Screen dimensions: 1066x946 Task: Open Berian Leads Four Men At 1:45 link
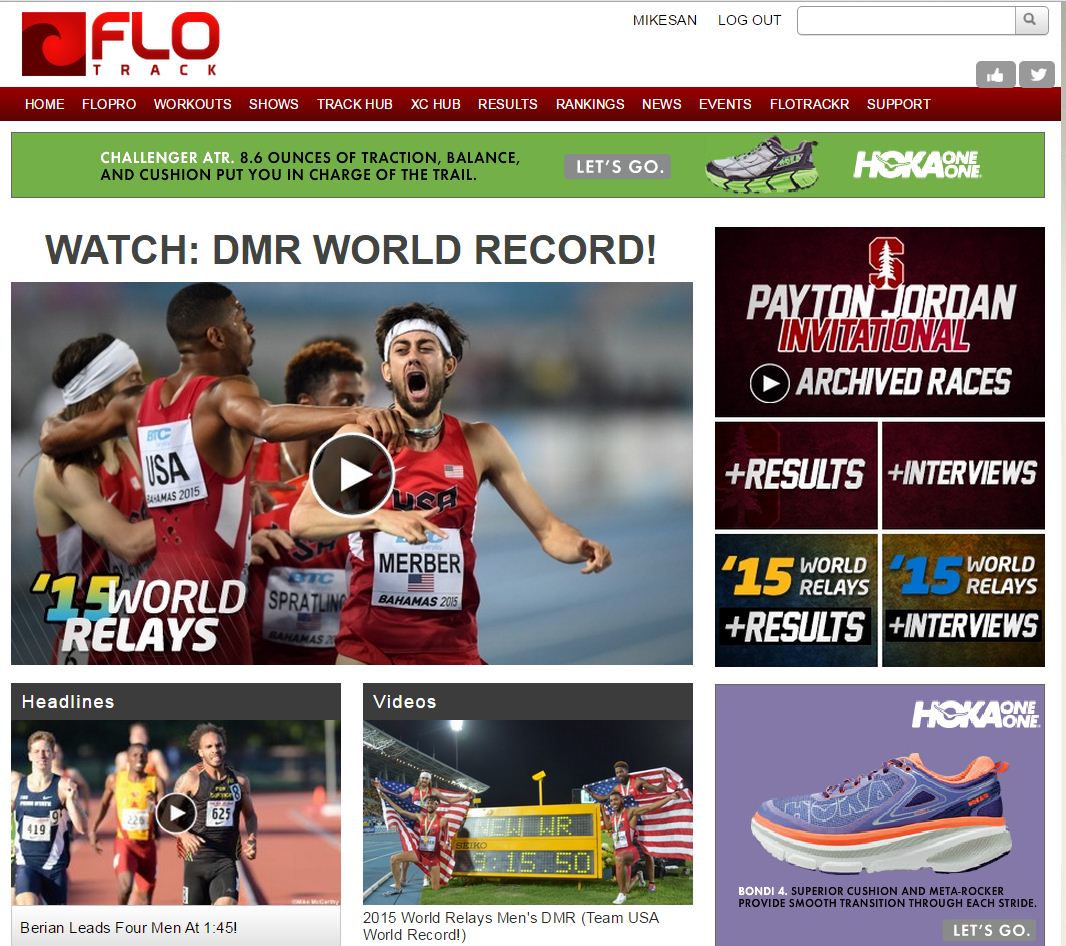(128, 928)
